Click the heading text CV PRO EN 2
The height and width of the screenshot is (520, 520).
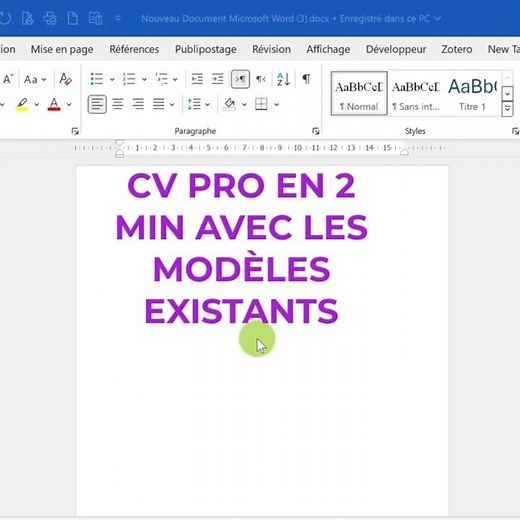click(x=241, y=185)
